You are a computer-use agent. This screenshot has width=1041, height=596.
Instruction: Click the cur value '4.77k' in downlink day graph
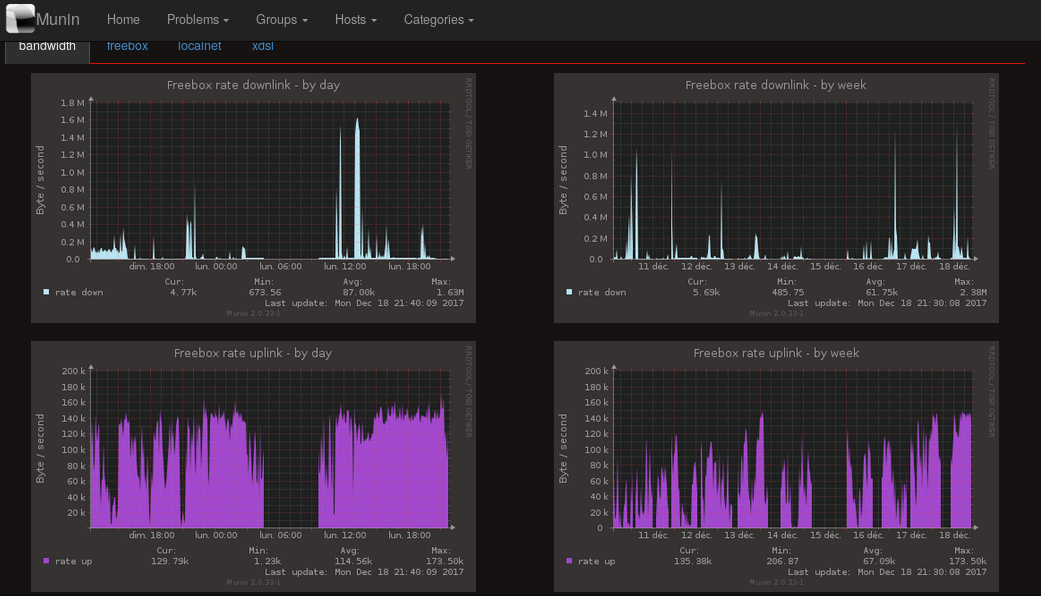click(183, 292)
